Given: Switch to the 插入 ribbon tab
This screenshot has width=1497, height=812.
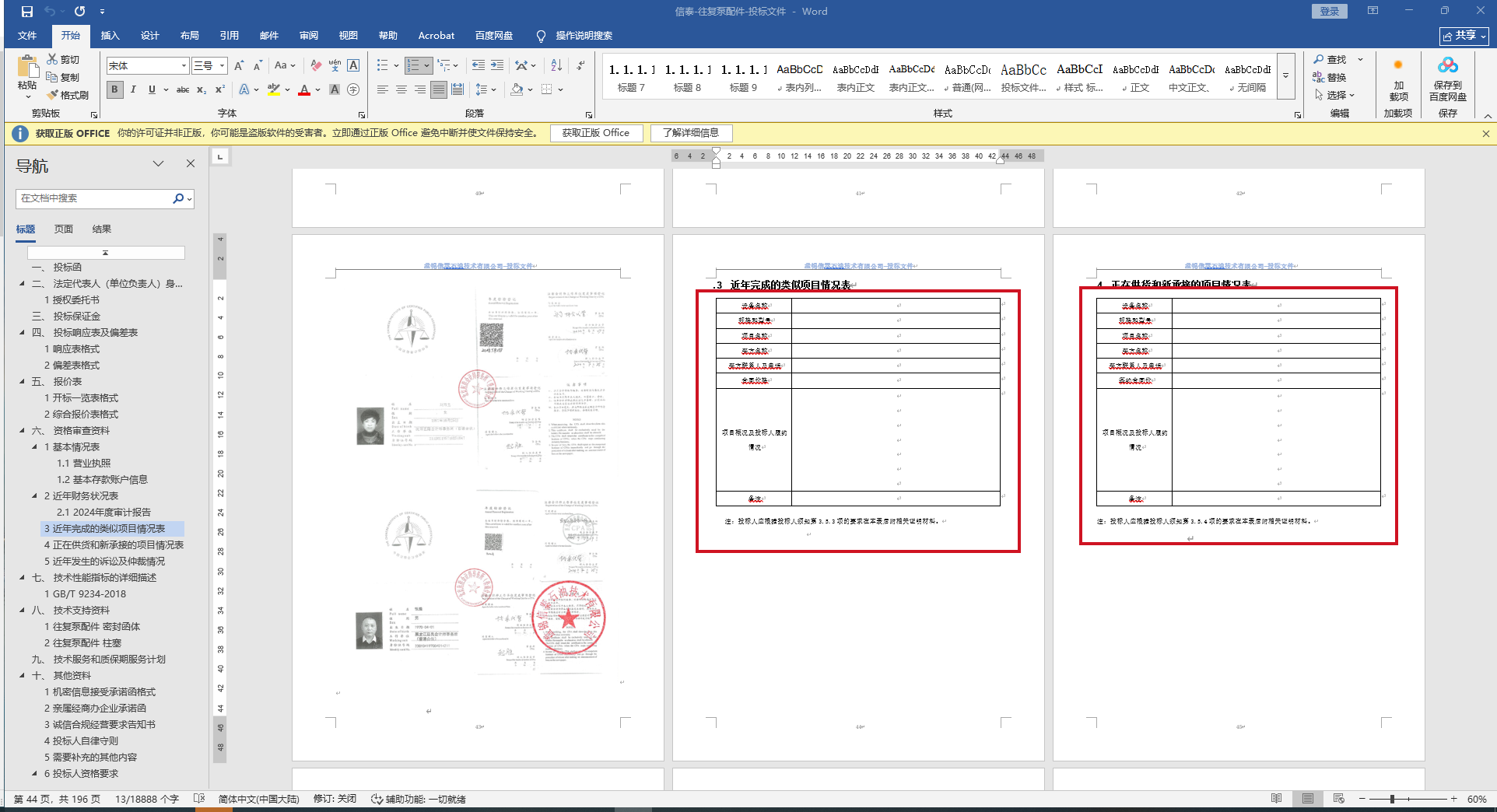Looking at the screenshot, I should 110,36.
